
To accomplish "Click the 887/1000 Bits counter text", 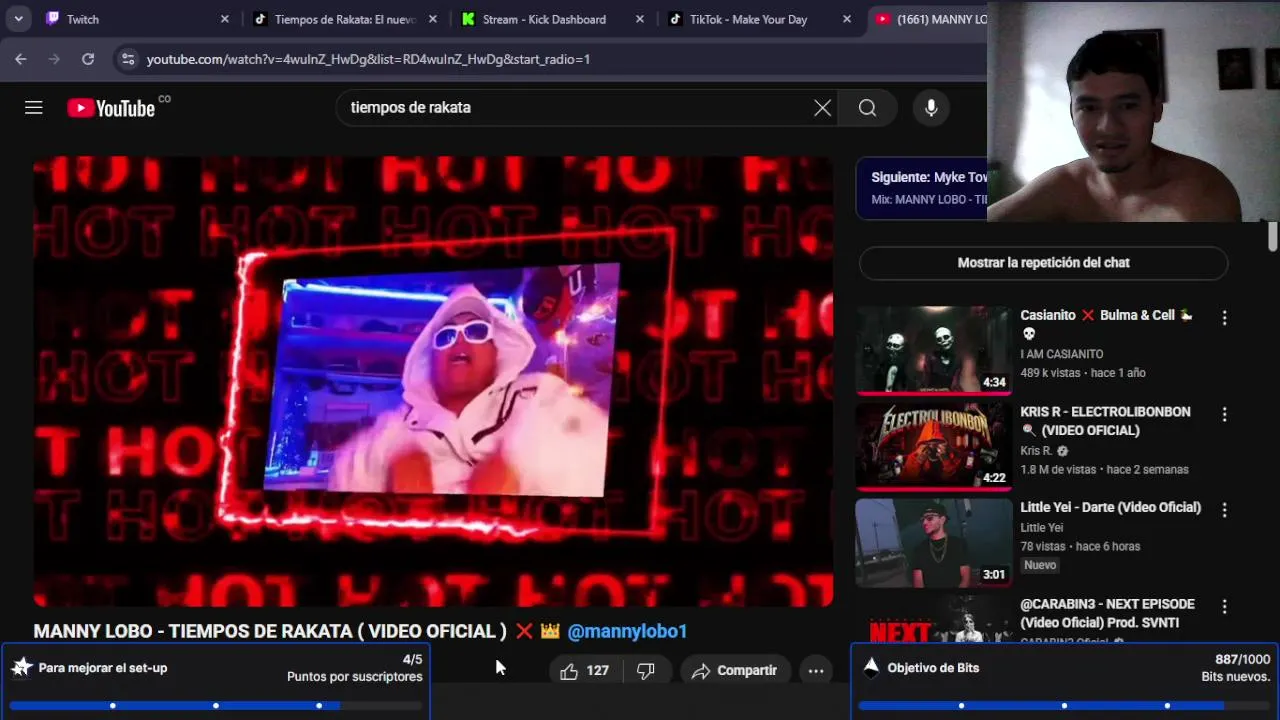I will pyautogui.click(x=1243, y=660).
